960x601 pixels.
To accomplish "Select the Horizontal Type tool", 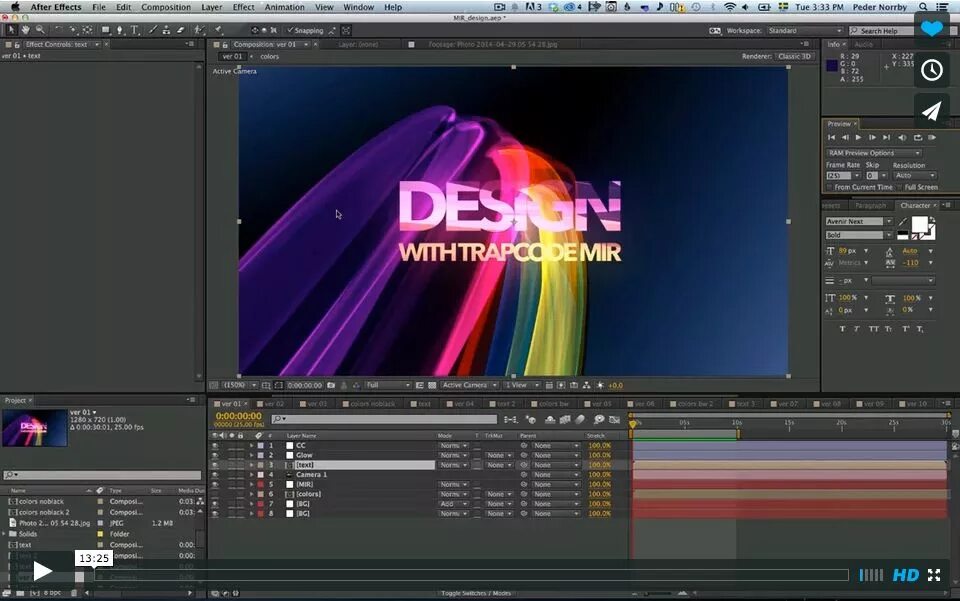I will click(135, 30).
